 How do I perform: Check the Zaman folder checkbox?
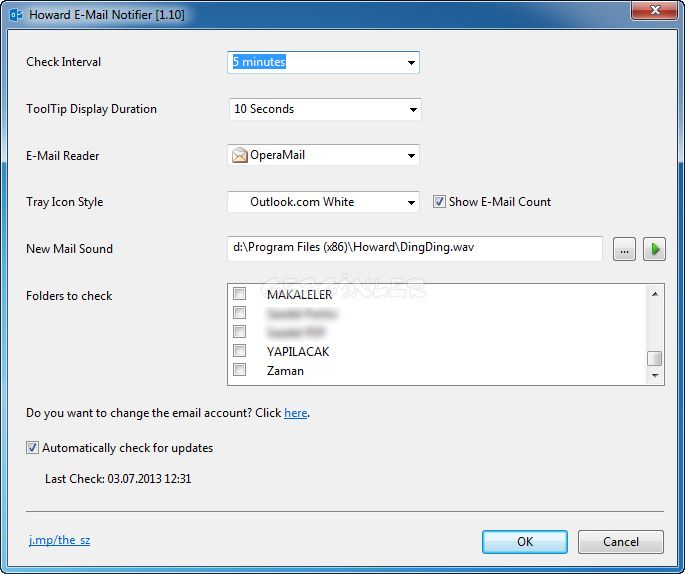click(x=239, y=370)
